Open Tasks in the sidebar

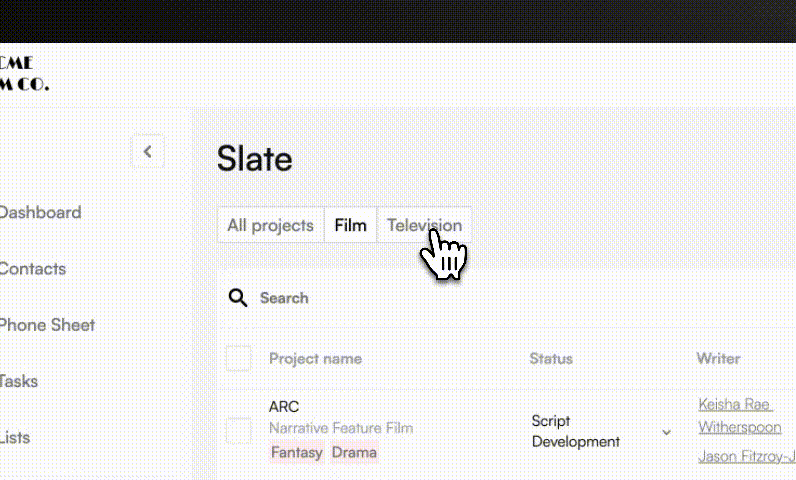pos(19,381)
